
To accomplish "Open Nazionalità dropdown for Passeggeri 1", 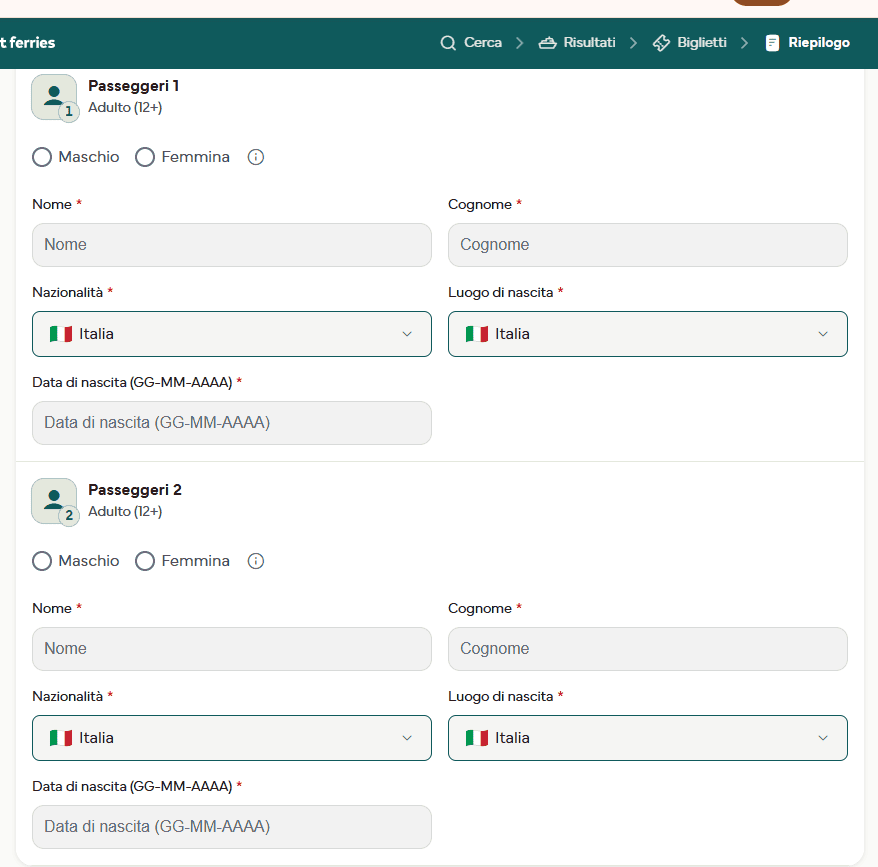I will (232, 334).
